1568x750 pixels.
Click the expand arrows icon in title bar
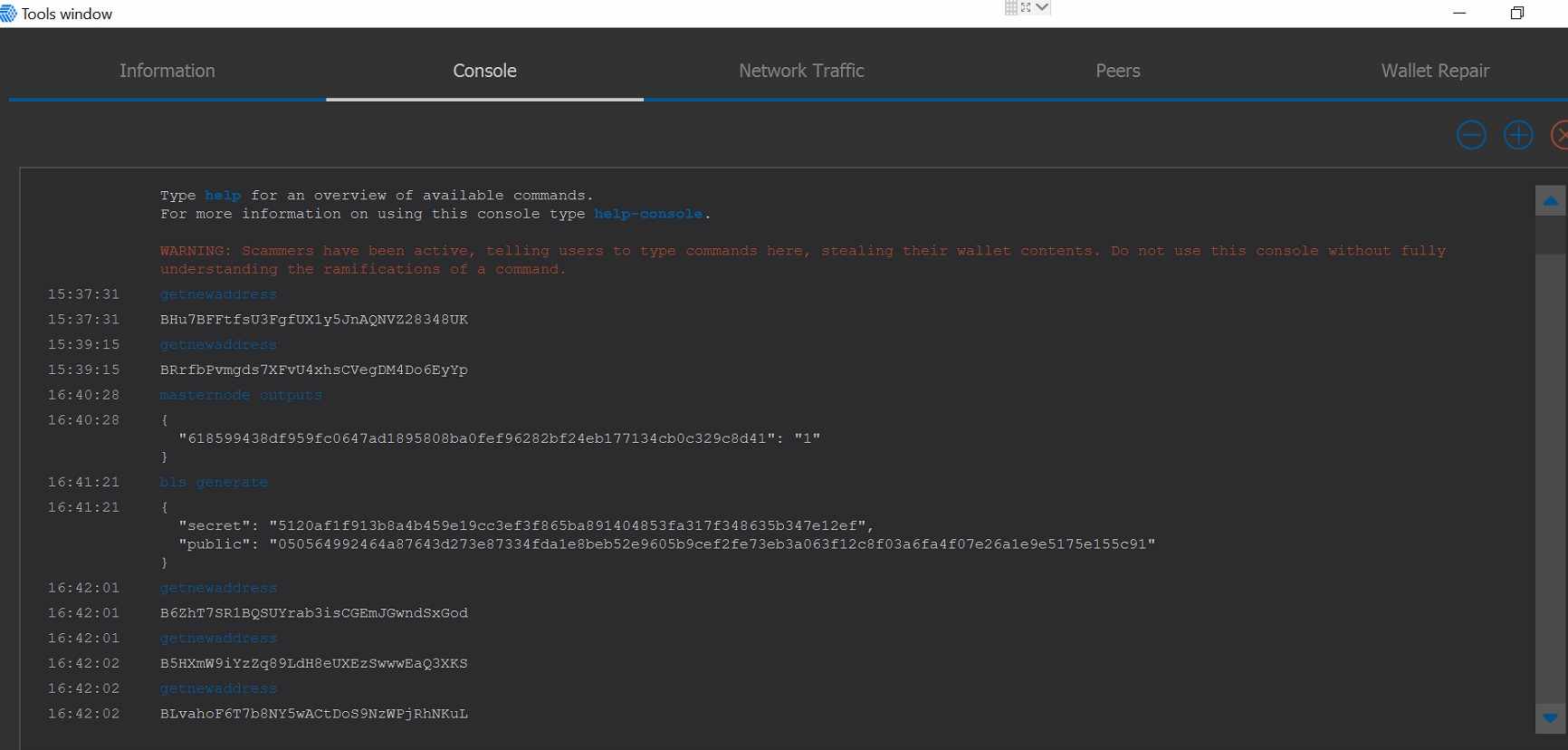1026,7
